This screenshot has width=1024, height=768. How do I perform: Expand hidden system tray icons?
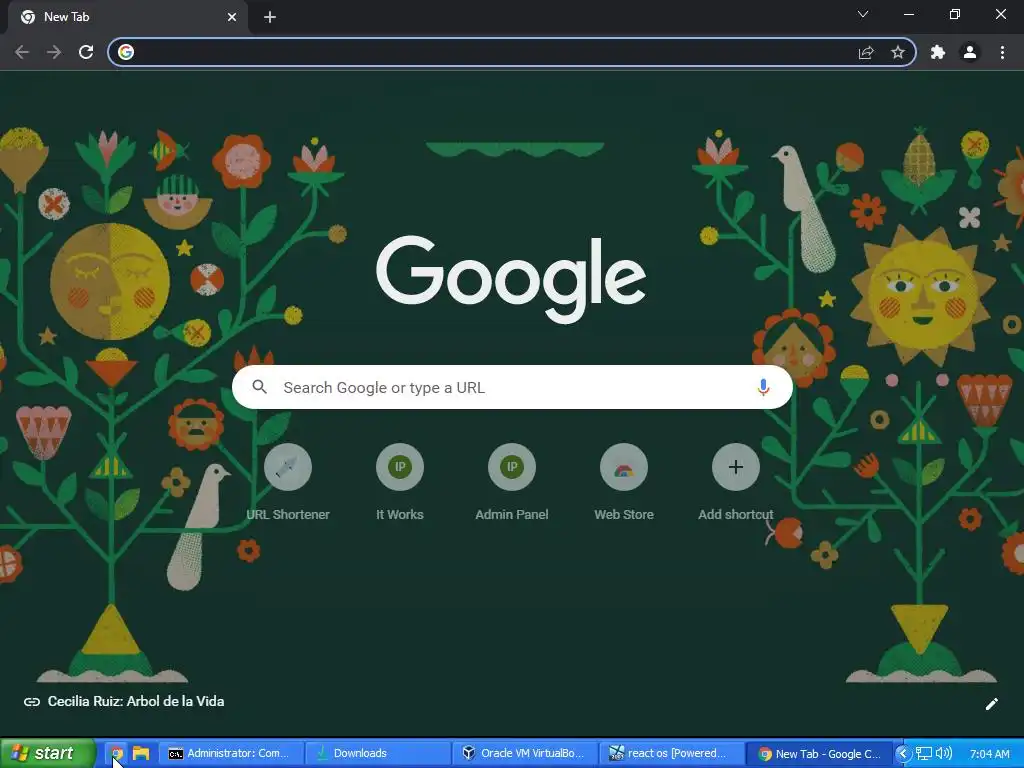point(903,753)
